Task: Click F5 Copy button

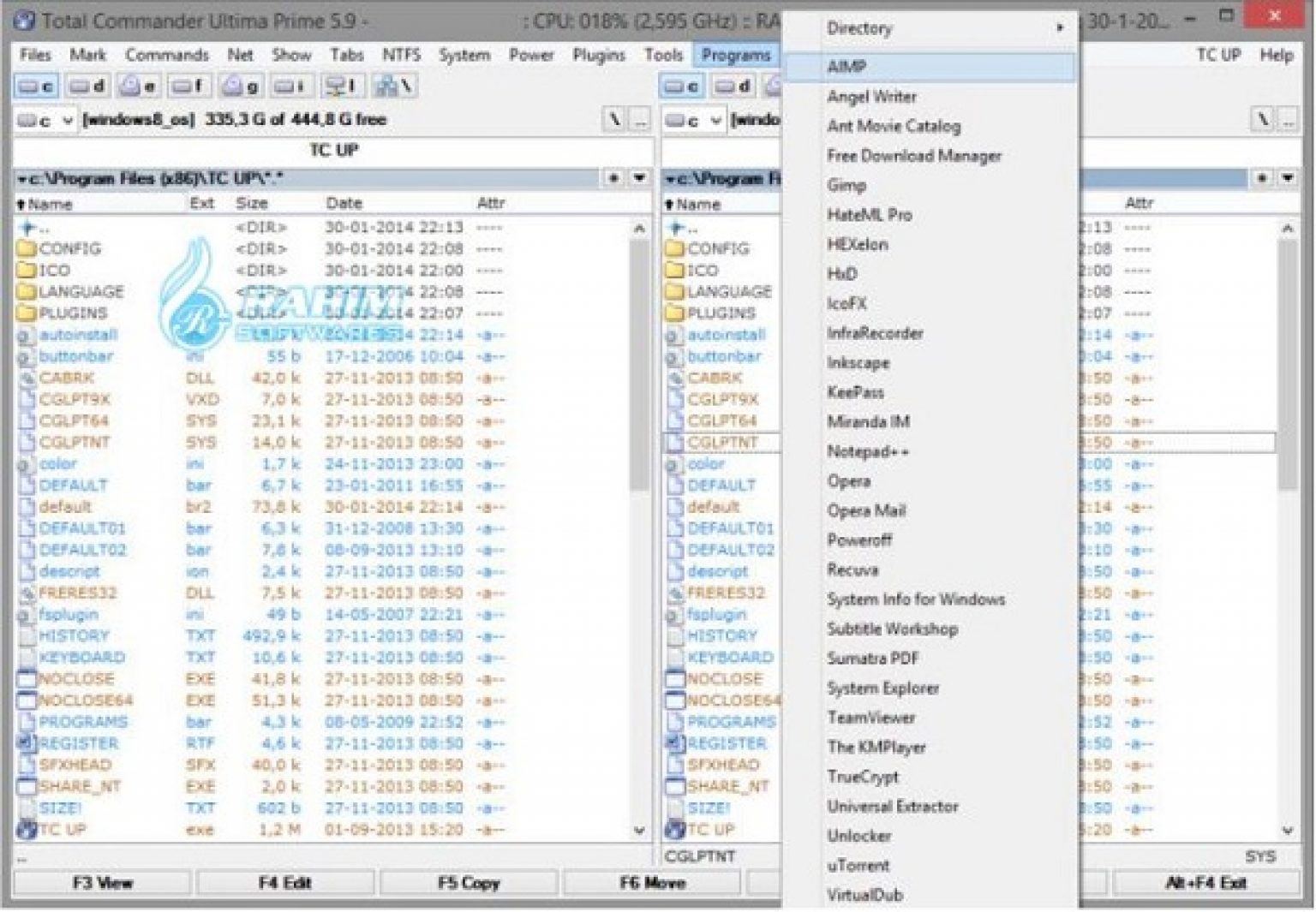Action: coord(469,883)
